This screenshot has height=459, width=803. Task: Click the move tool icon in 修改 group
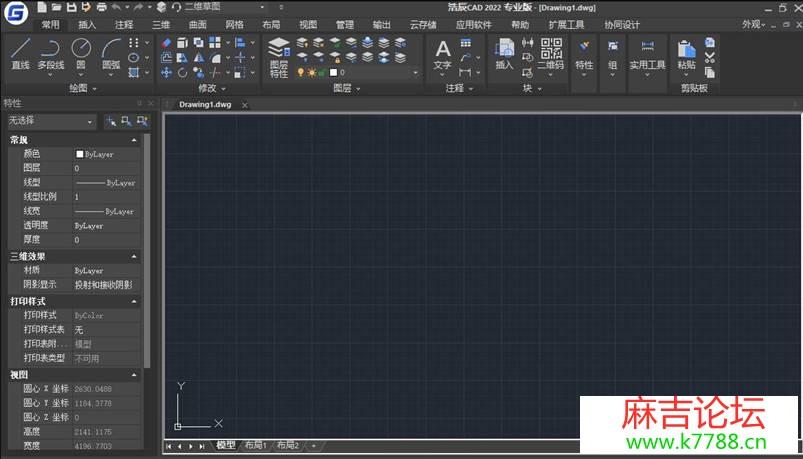pyautogui.click(x=166, y=73)
